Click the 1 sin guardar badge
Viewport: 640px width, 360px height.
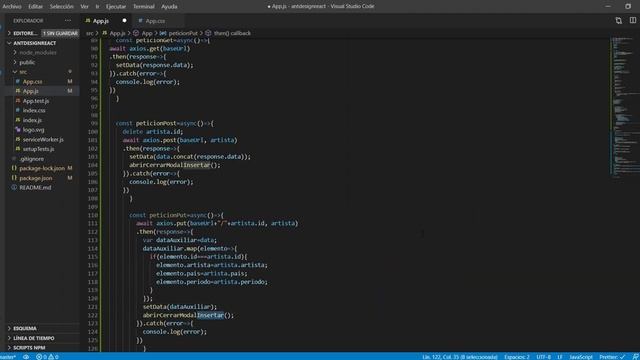60,33
